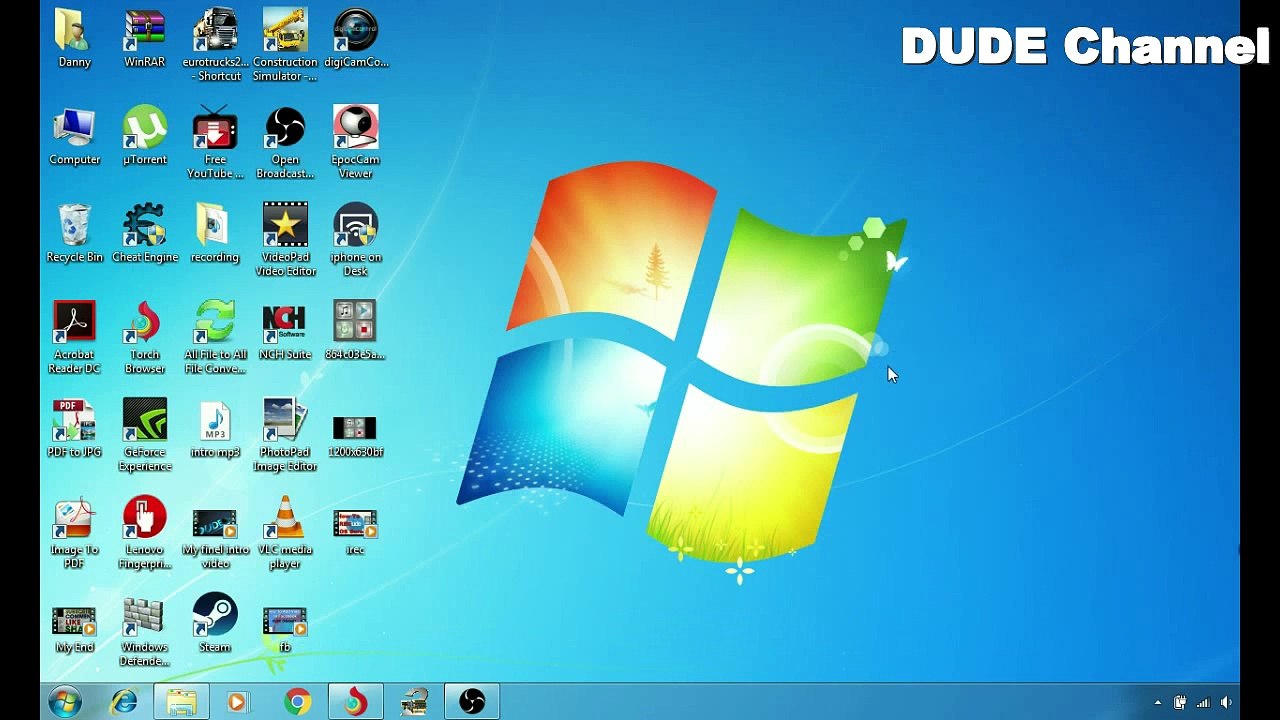Select the 864c03e5a file thumbnail

[356, 331]
